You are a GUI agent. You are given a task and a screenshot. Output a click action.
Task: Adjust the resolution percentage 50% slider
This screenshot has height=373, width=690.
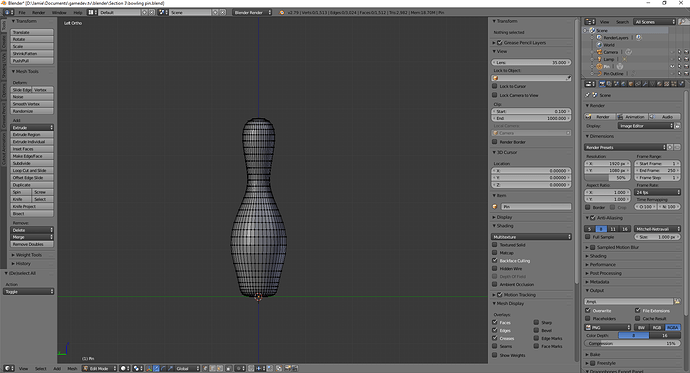click(608, 177)
